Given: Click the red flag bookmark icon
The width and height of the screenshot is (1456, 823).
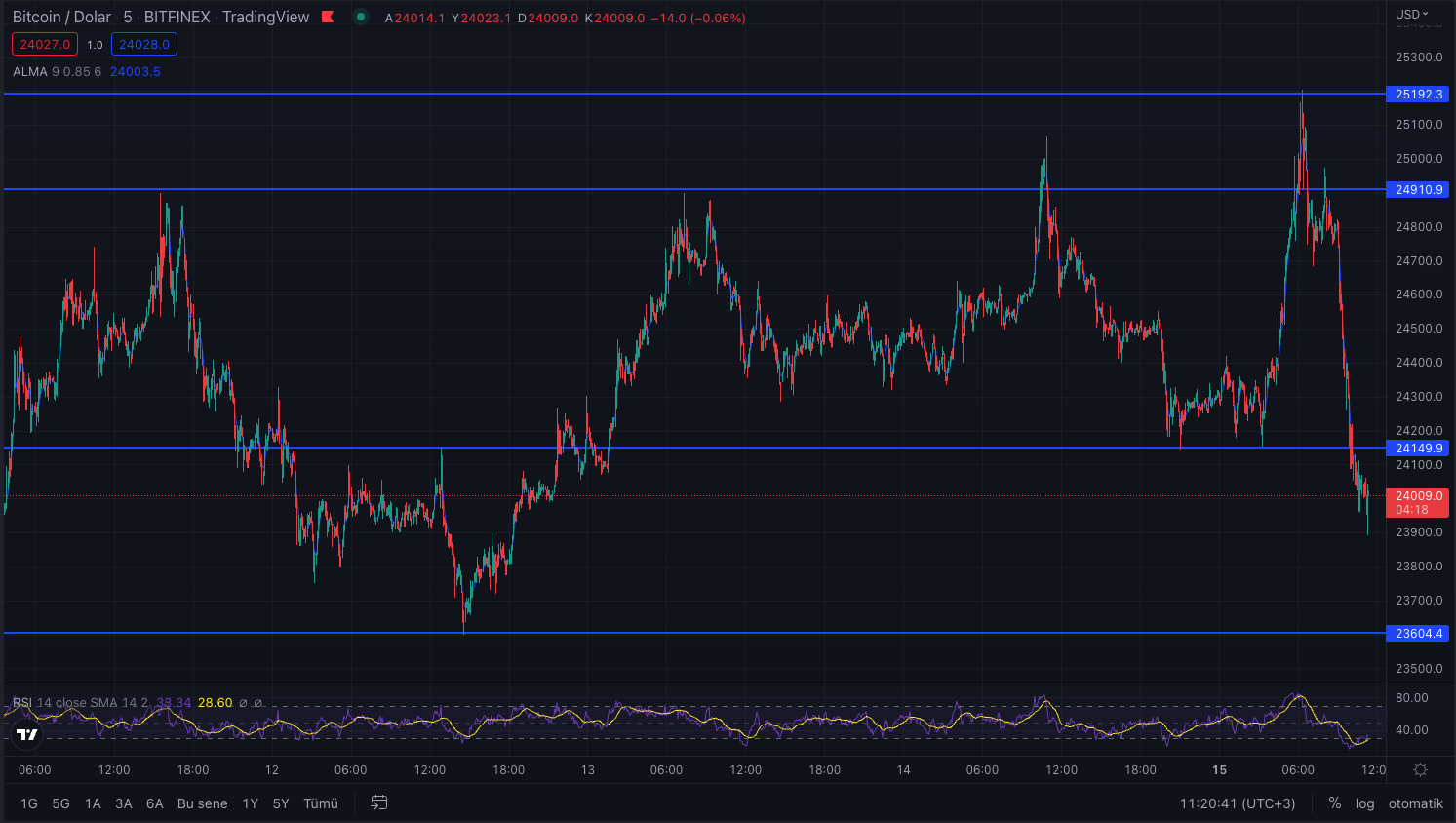Looking at the screenshot, I should (x=328, y=17).
